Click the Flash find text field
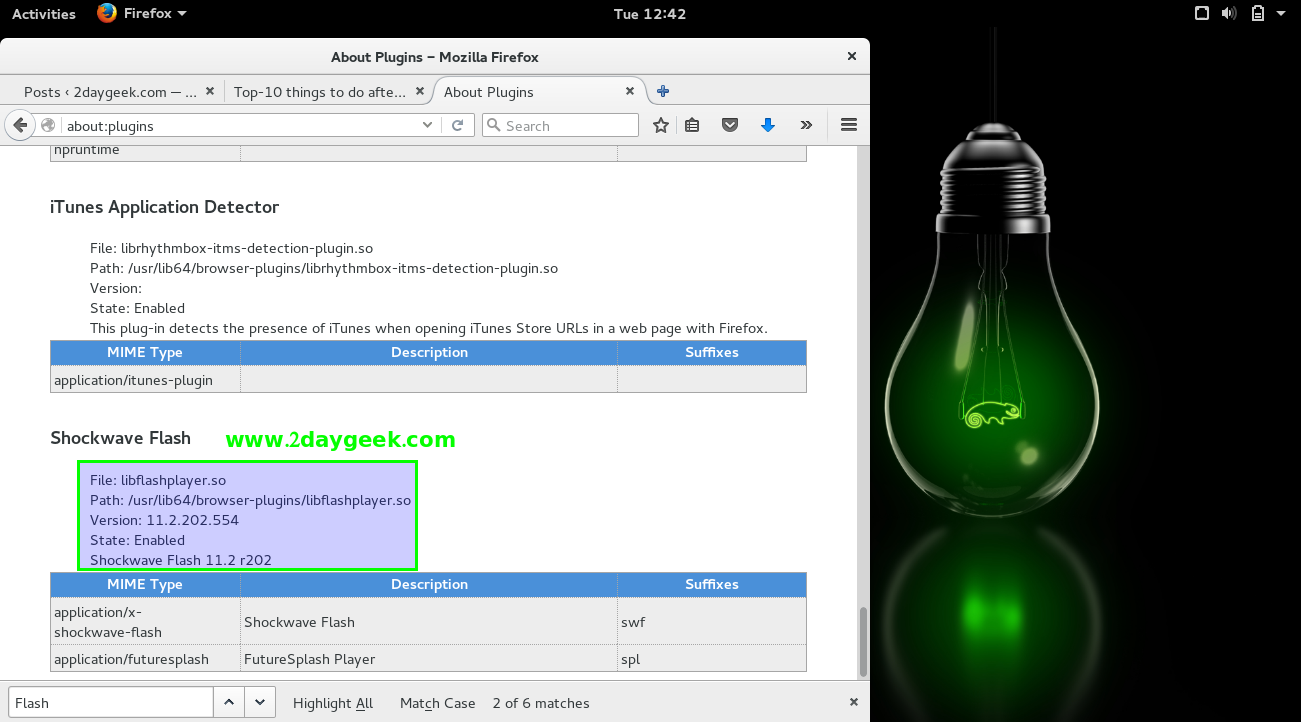Screen dimensions: 1301x722 point(111,702)
